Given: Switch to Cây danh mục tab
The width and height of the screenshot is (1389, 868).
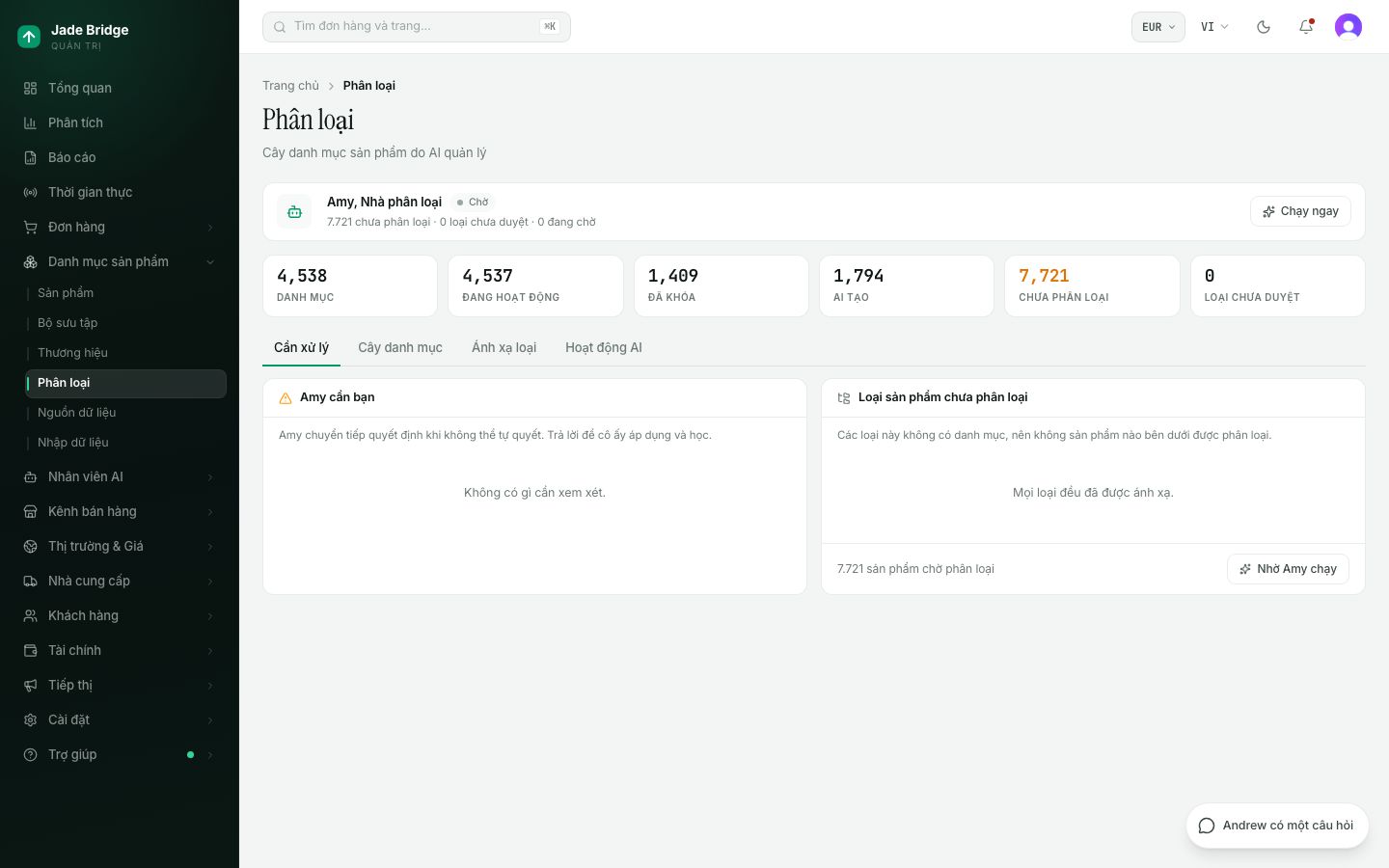Looking at the screenshot, I should pos(400,347).
